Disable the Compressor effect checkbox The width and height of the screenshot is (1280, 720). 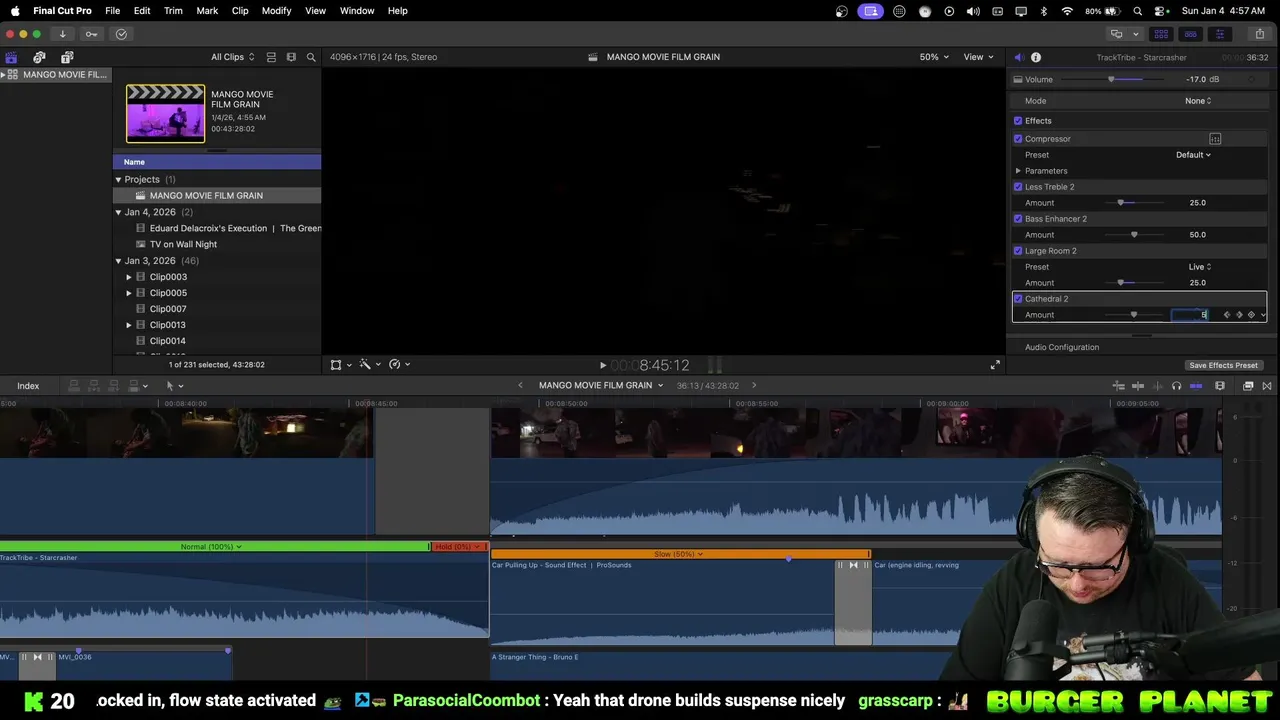[x=1018, y=139]
